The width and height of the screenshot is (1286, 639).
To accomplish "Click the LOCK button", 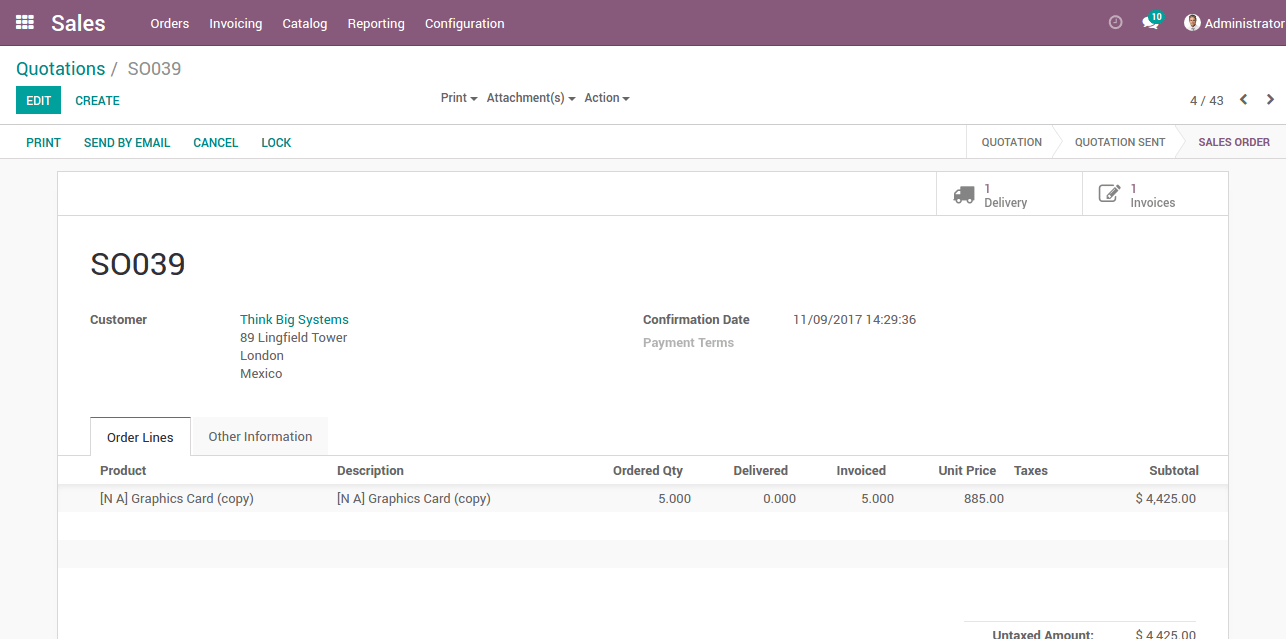I will click(x=276, y=143).
